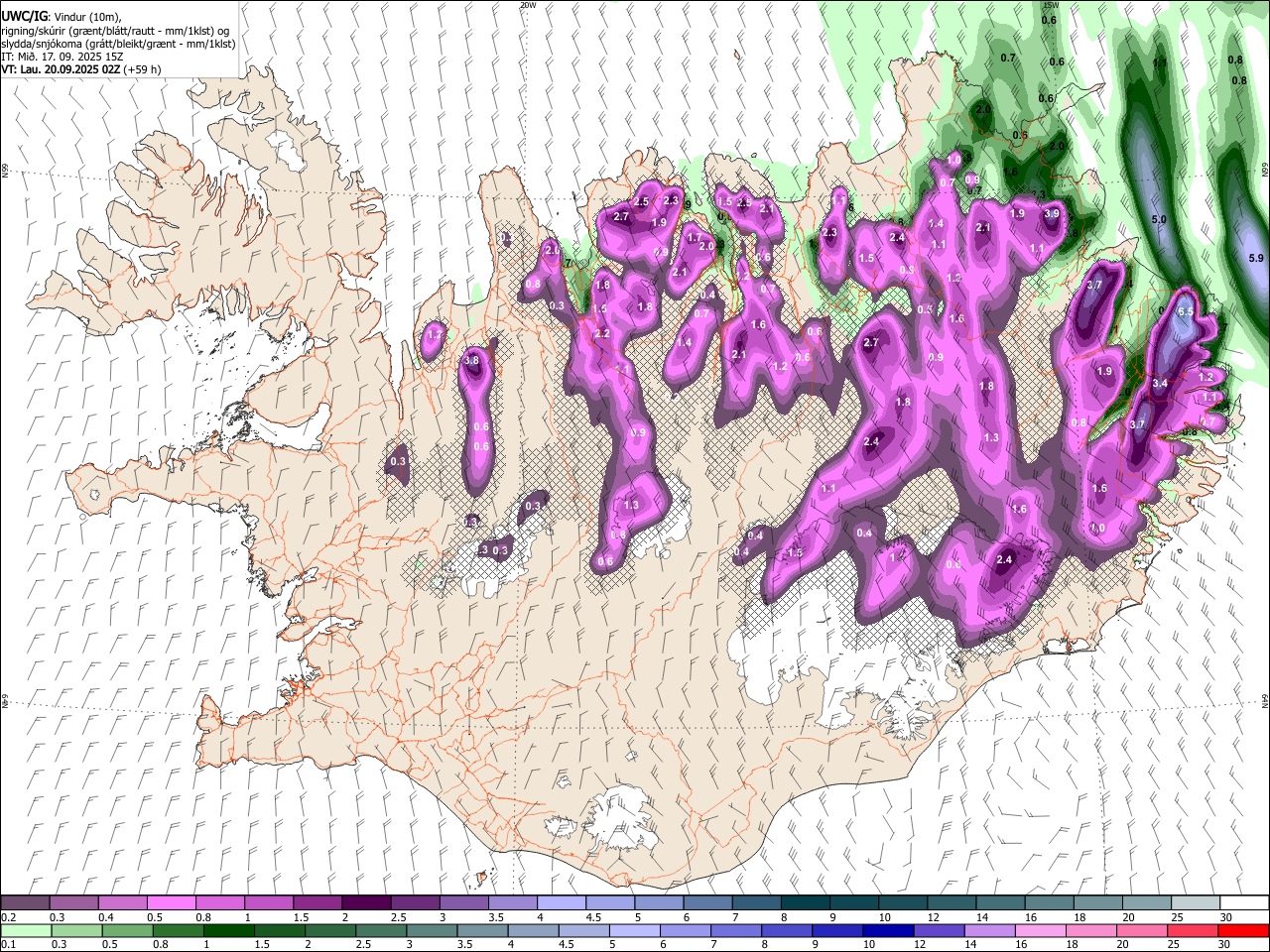Click the 5.0 precipitation value on the map
The image size is (1270, 952).
coord(1158,218)
